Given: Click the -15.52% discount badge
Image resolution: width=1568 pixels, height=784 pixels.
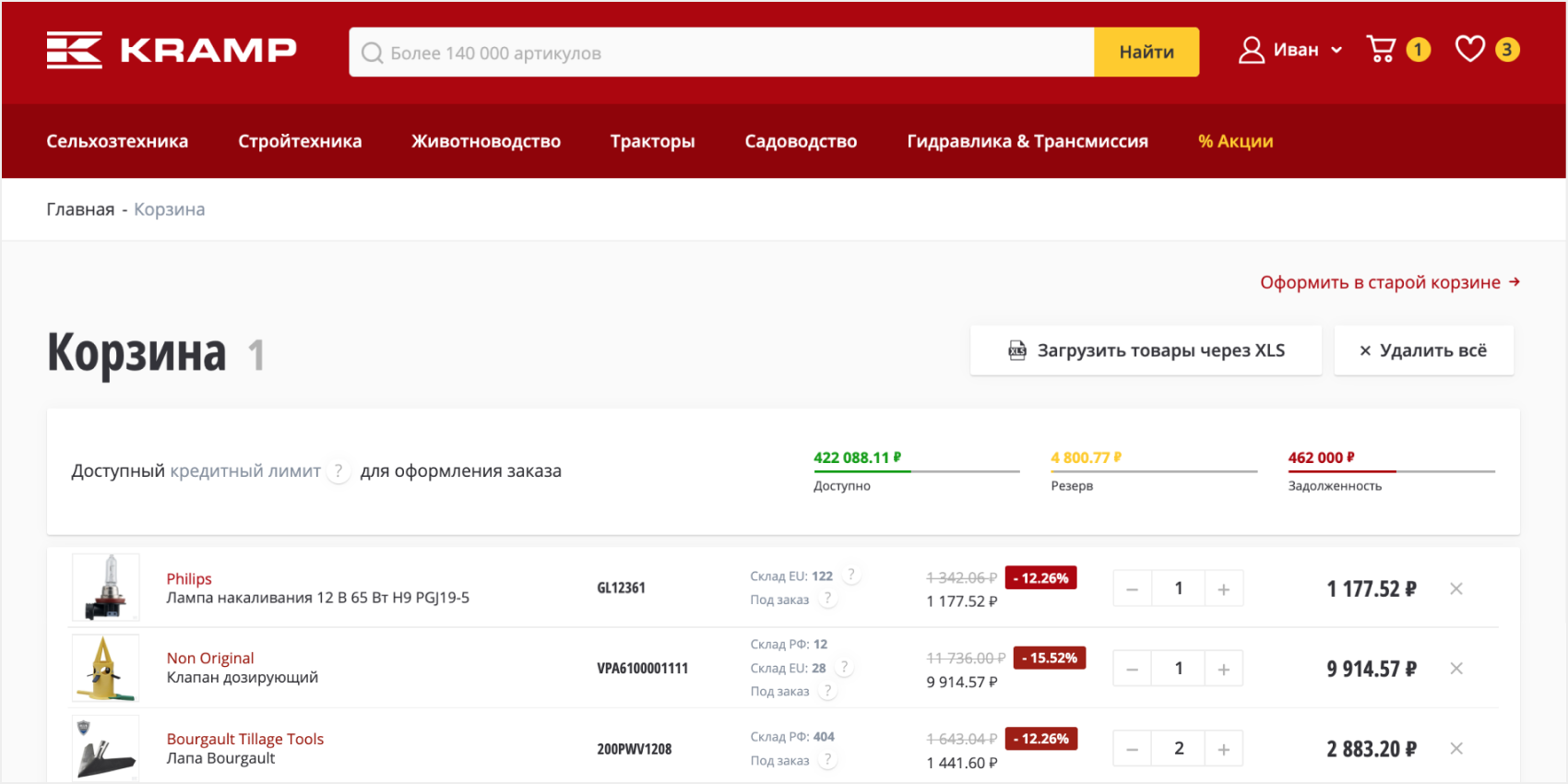Looking at the screenshot, I should 1050,658.
